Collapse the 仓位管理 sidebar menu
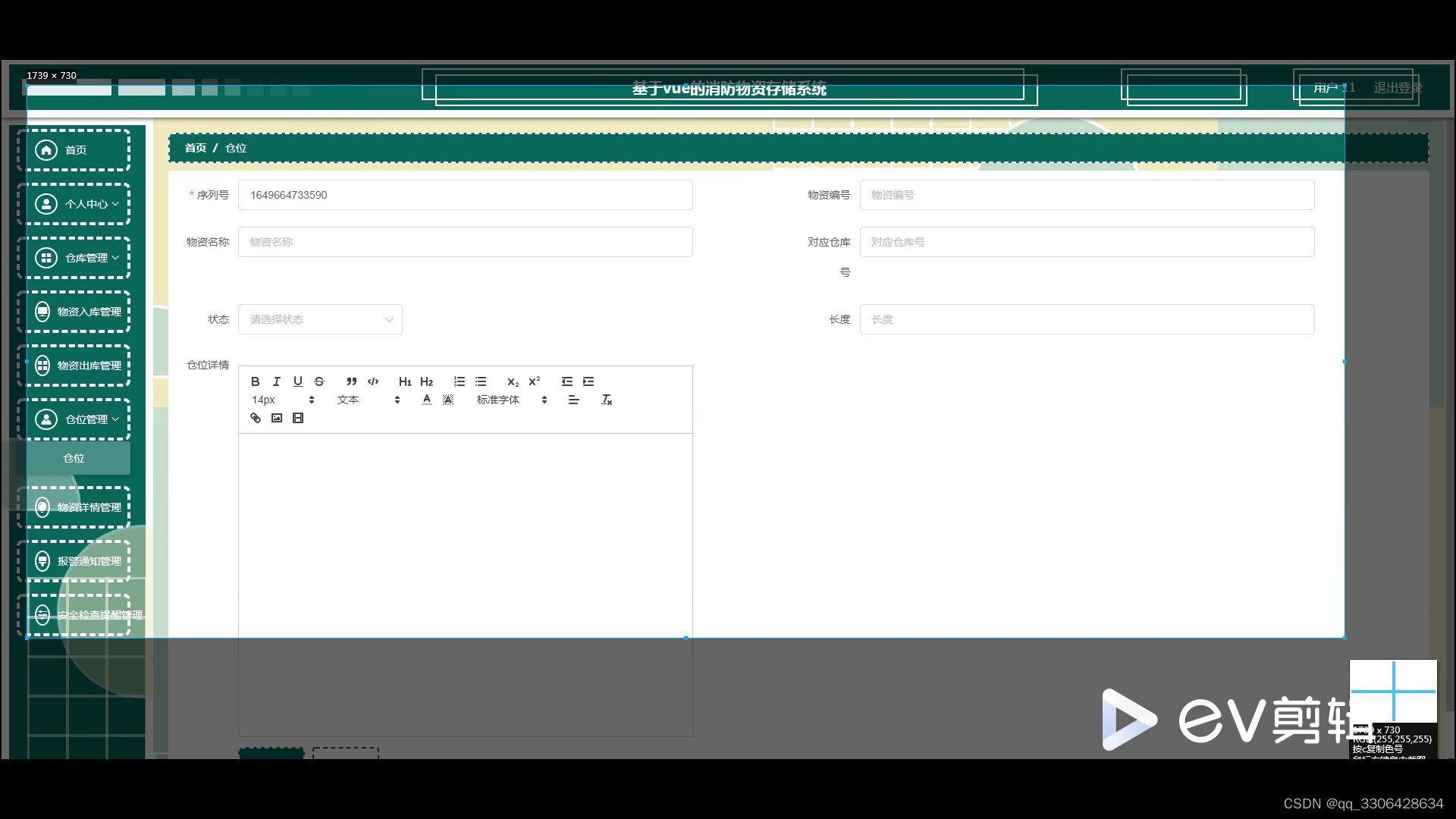Image resolution: width=1456 pixels, height=819 pixels. [74, 419]
